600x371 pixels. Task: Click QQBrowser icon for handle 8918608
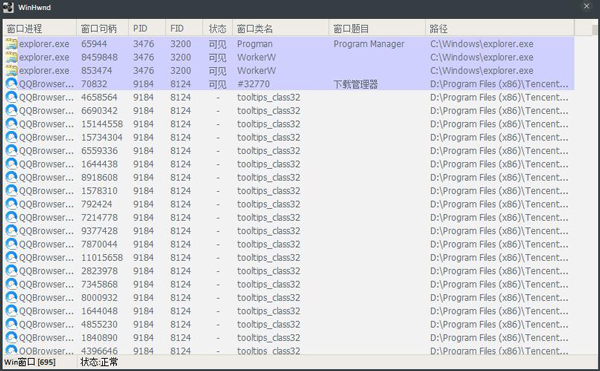pos(11,177)
